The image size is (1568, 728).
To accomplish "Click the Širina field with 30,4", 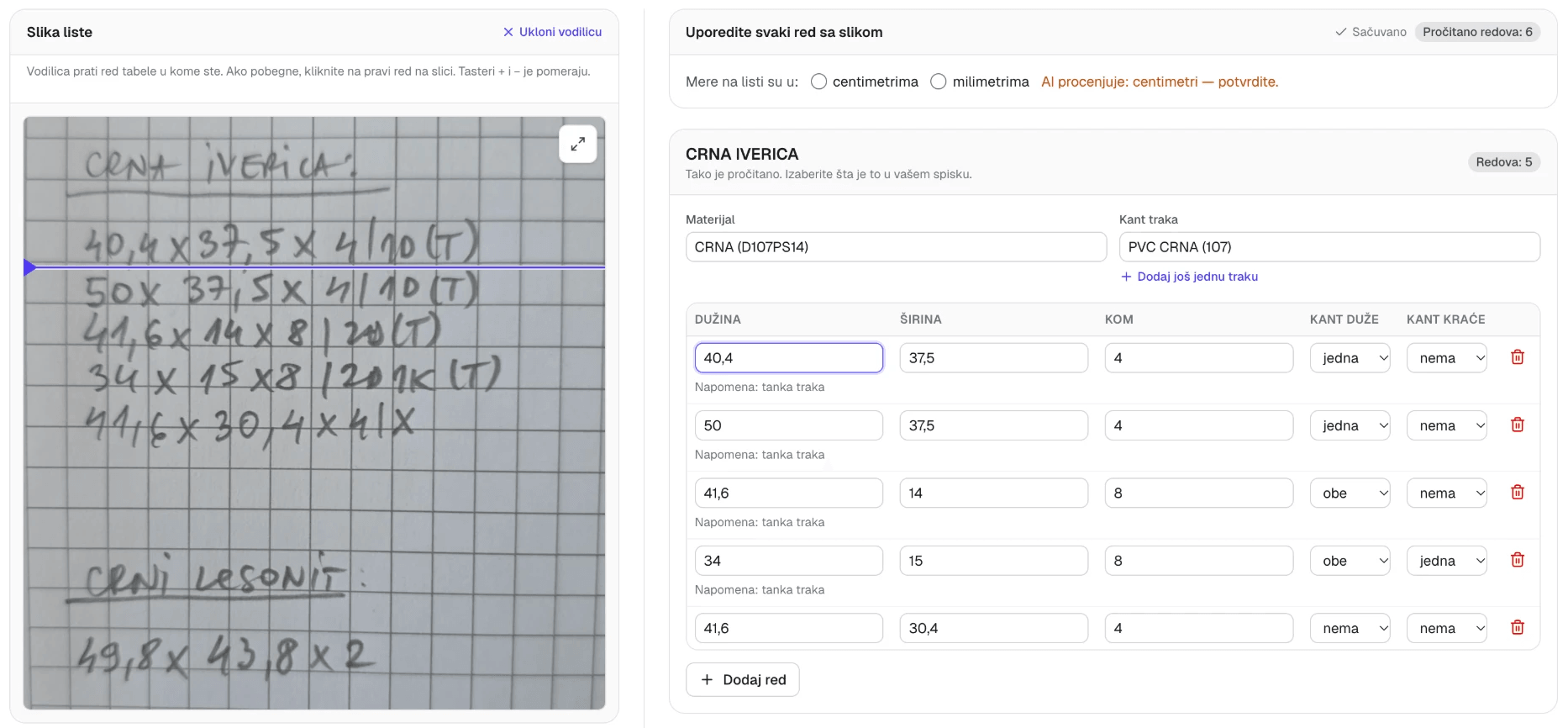I will (x=994, y=628).
